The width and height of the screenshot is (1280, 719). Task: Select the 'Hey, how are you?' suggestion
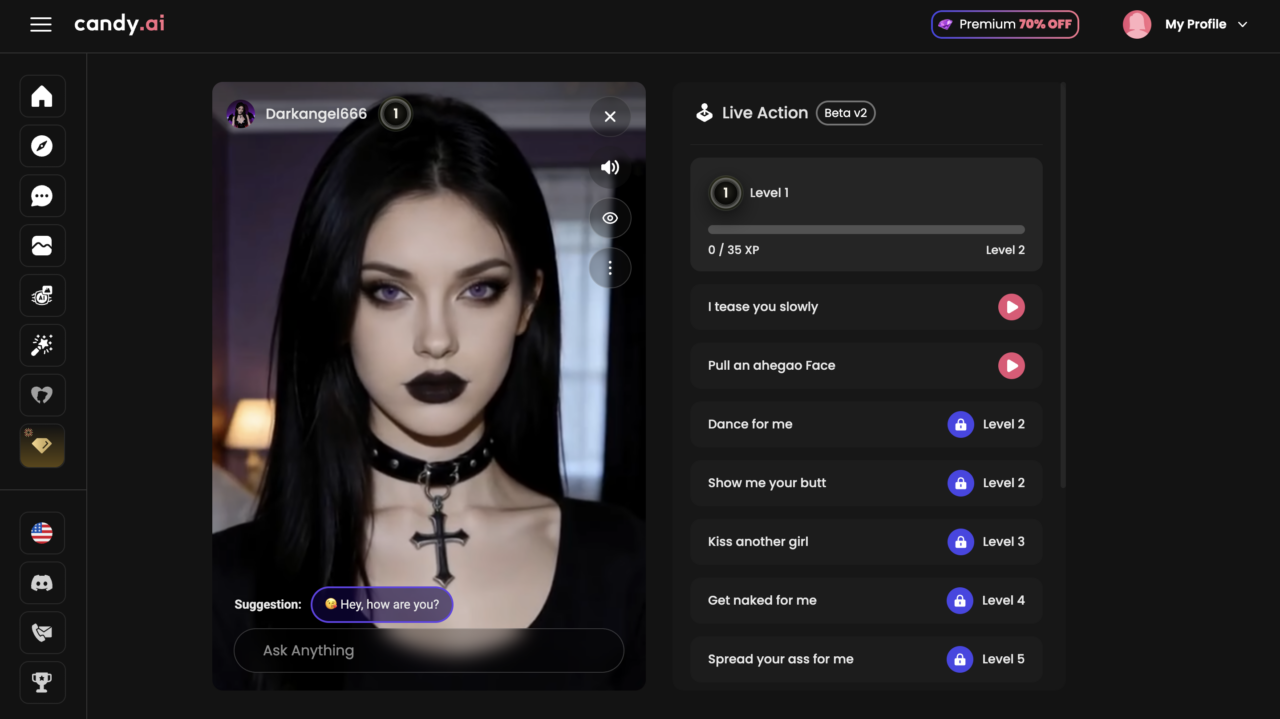point(382,604)
